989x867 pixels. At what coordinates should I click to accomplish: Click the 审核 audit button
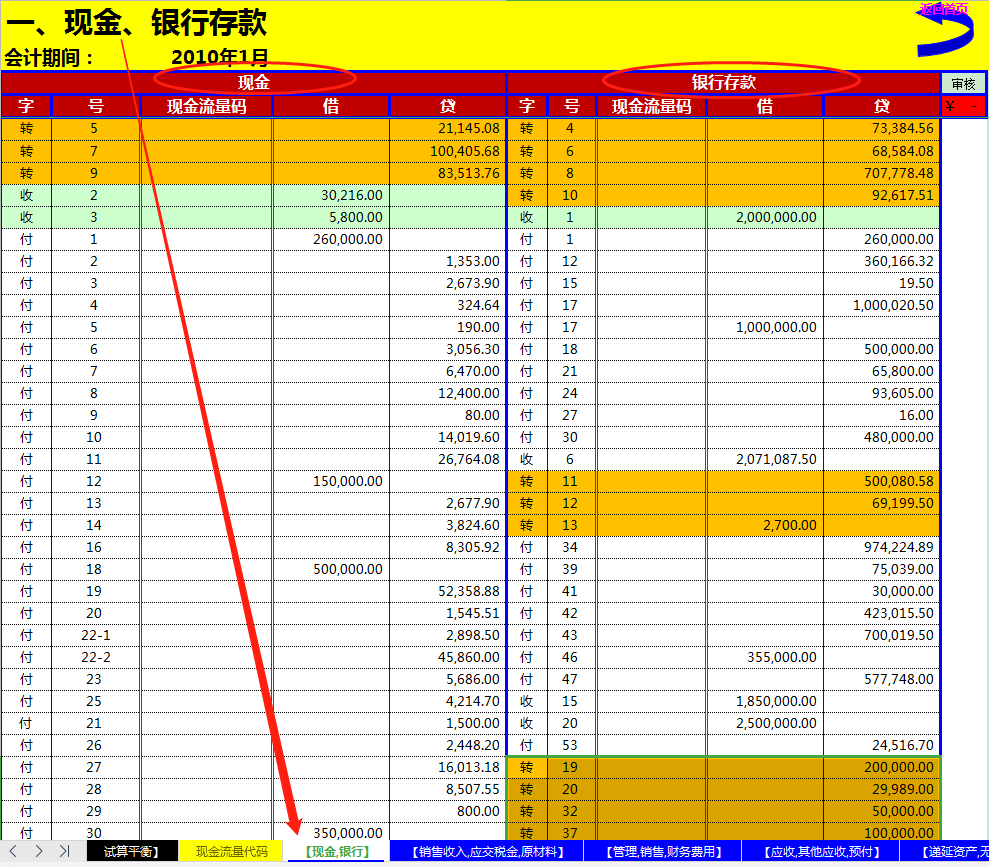tap(963, 84)
